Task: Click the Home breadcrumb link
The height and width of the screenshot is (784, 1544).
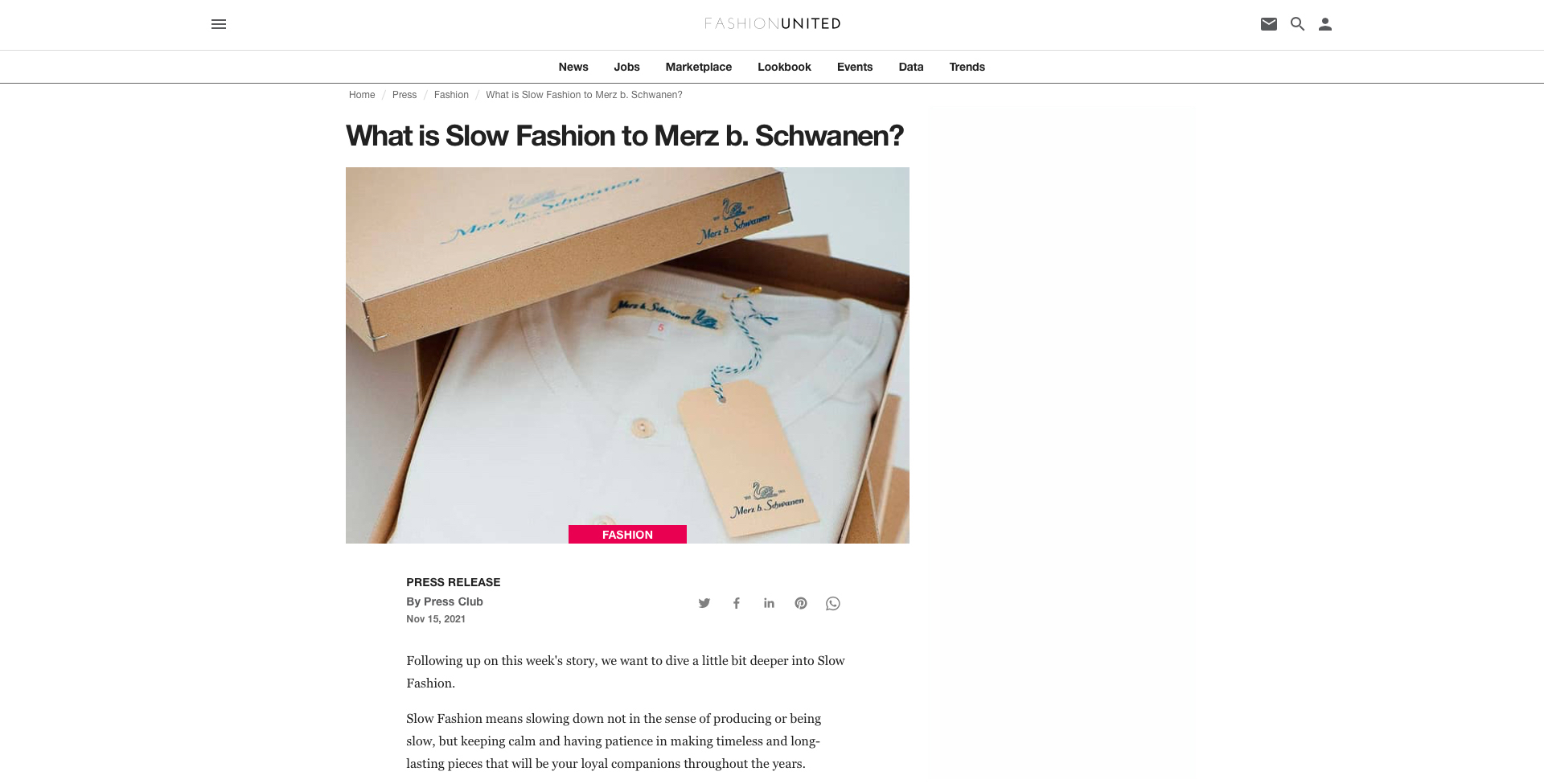Action: pyautogui.click(x=362, y=95)
